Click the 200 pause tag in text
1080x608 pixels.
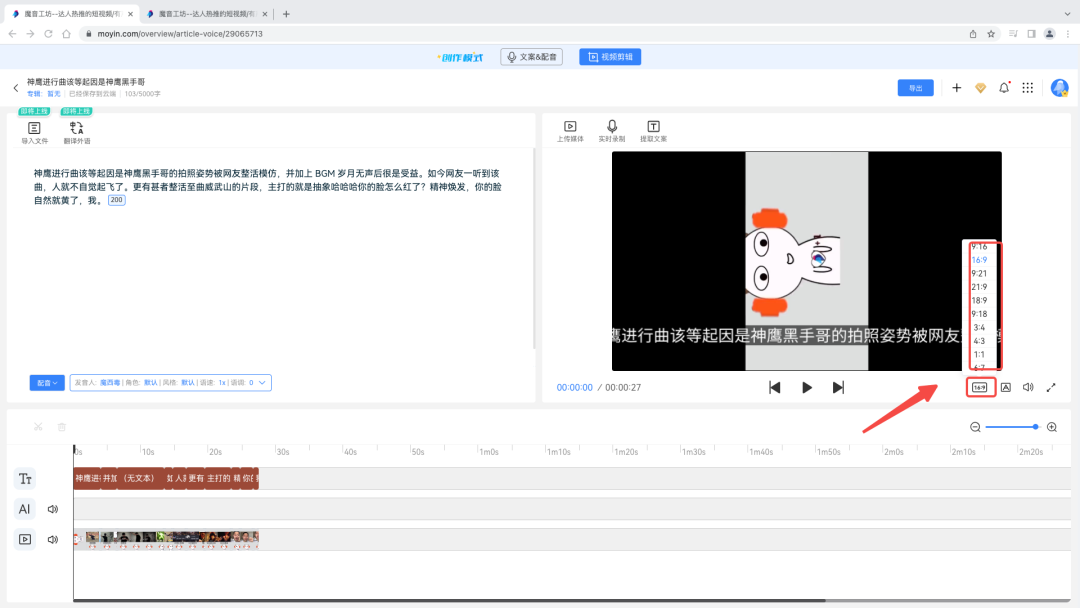[x=116, y=200]
